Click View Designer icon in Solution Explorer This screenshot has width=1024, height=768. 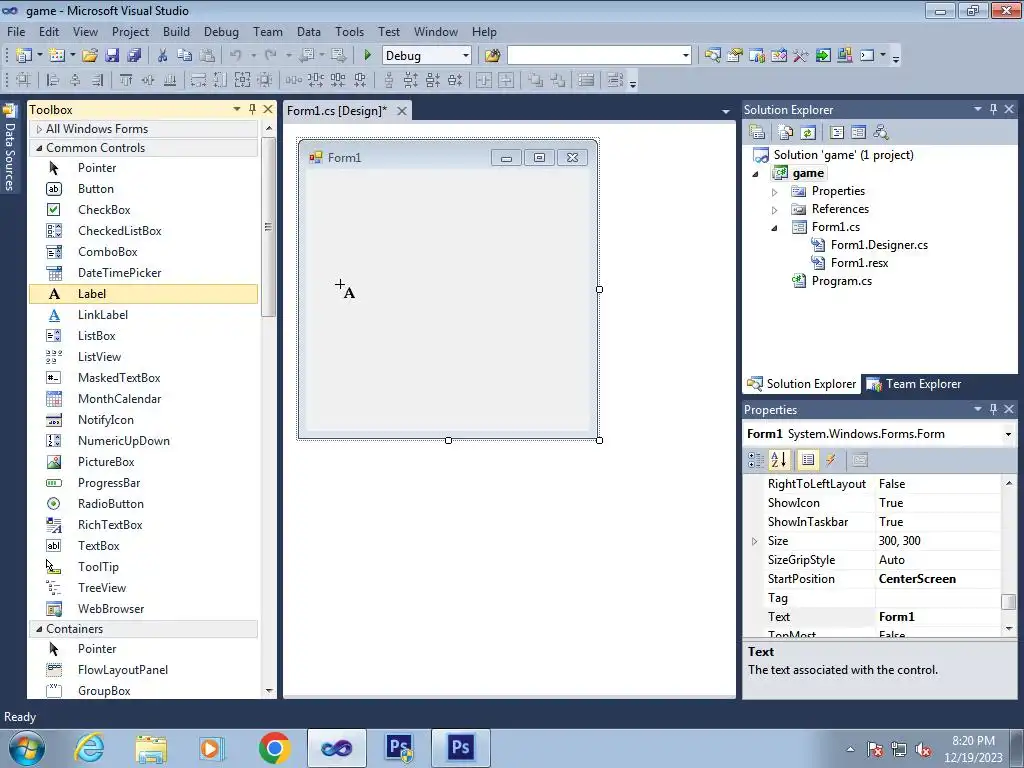[858, 132]
